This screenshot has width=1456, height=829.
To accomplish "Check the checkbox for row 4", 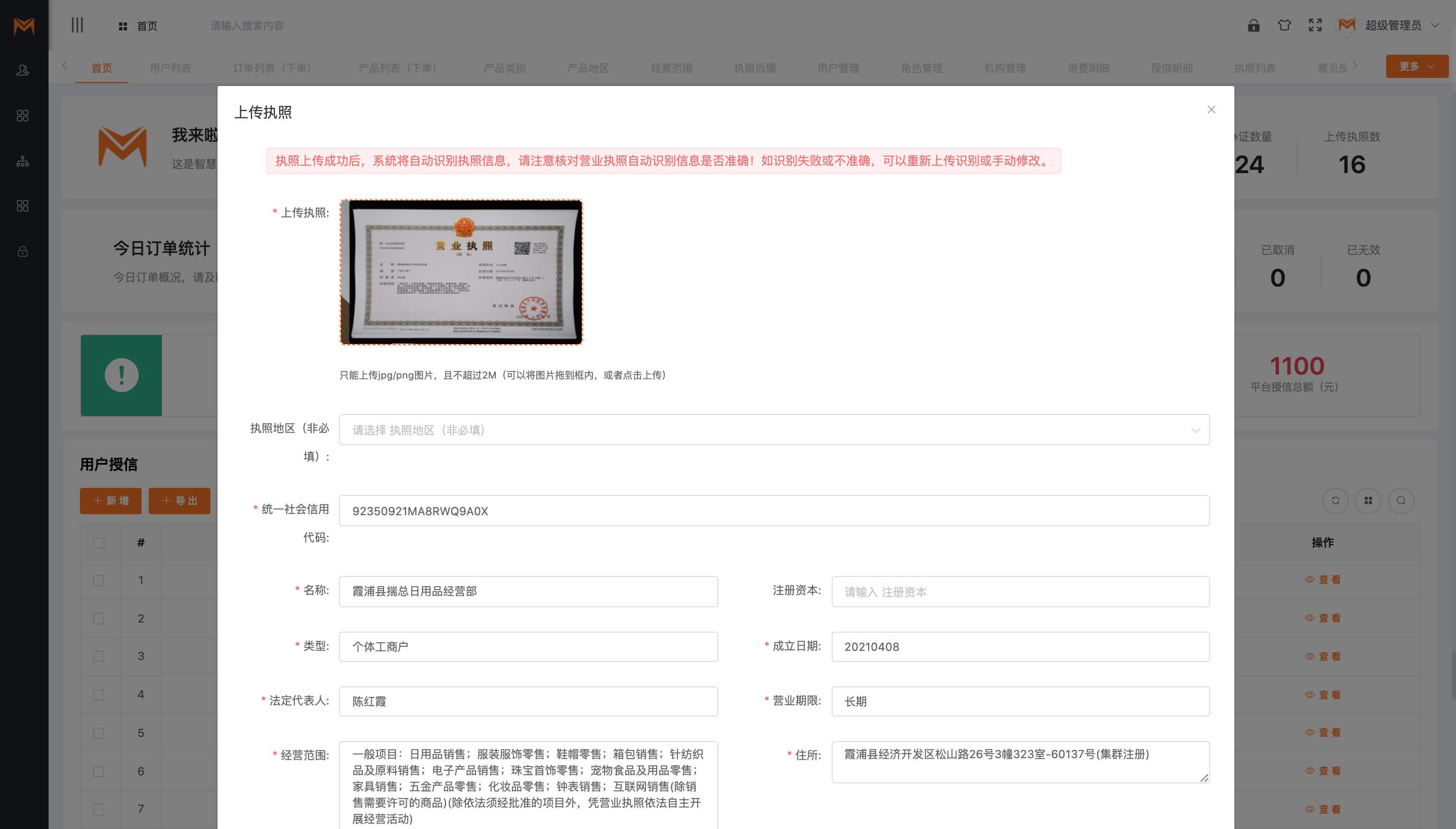I will (x=99, y=694).
